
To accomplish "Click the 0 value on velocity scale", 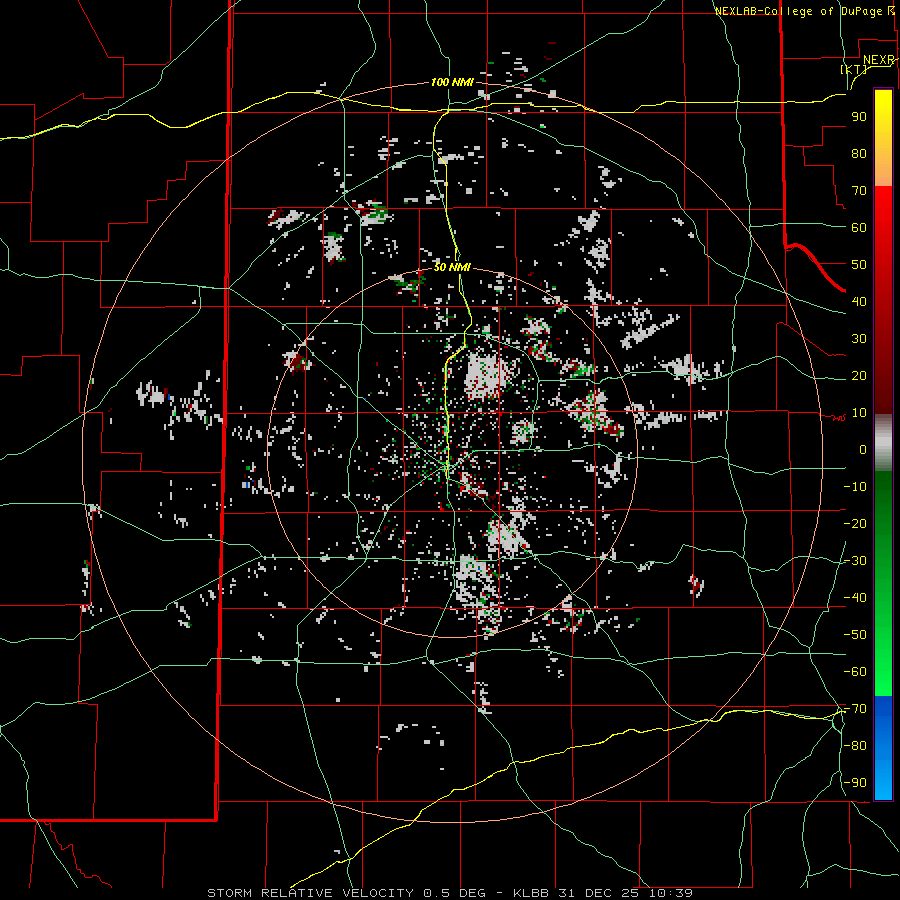I will (x=863, y=450).
